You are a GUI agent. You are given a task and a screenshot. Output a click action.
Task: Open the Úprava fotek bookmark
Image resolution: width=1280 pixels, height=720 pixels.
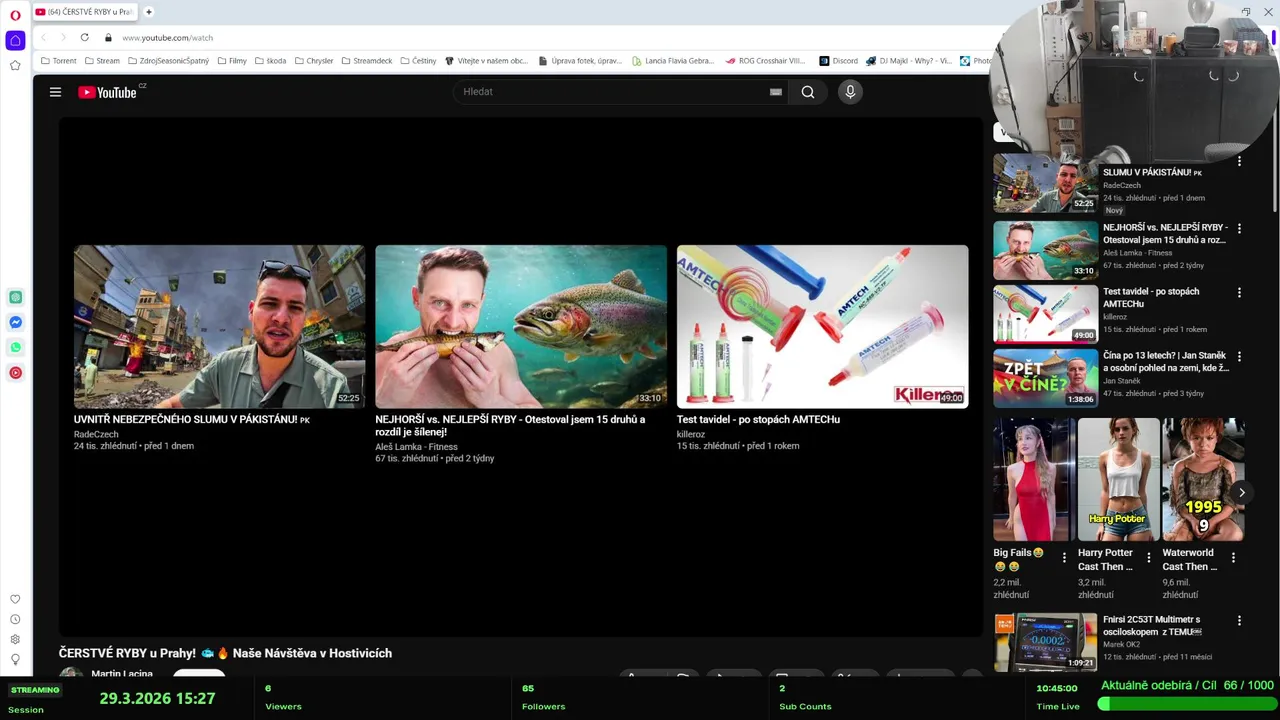click(580, 60)
